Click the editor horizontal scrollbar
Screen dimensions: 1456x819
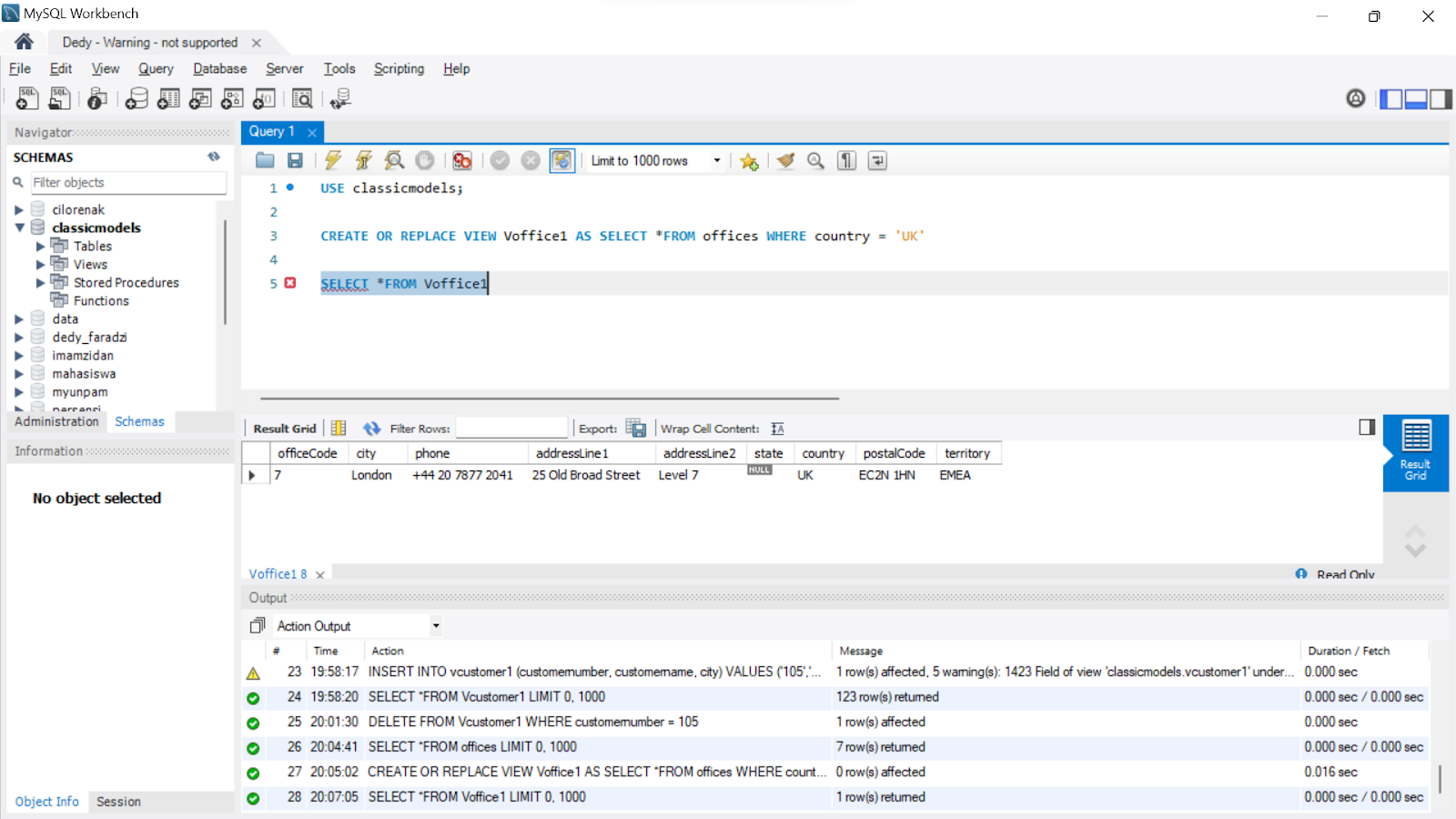point(550,398)
